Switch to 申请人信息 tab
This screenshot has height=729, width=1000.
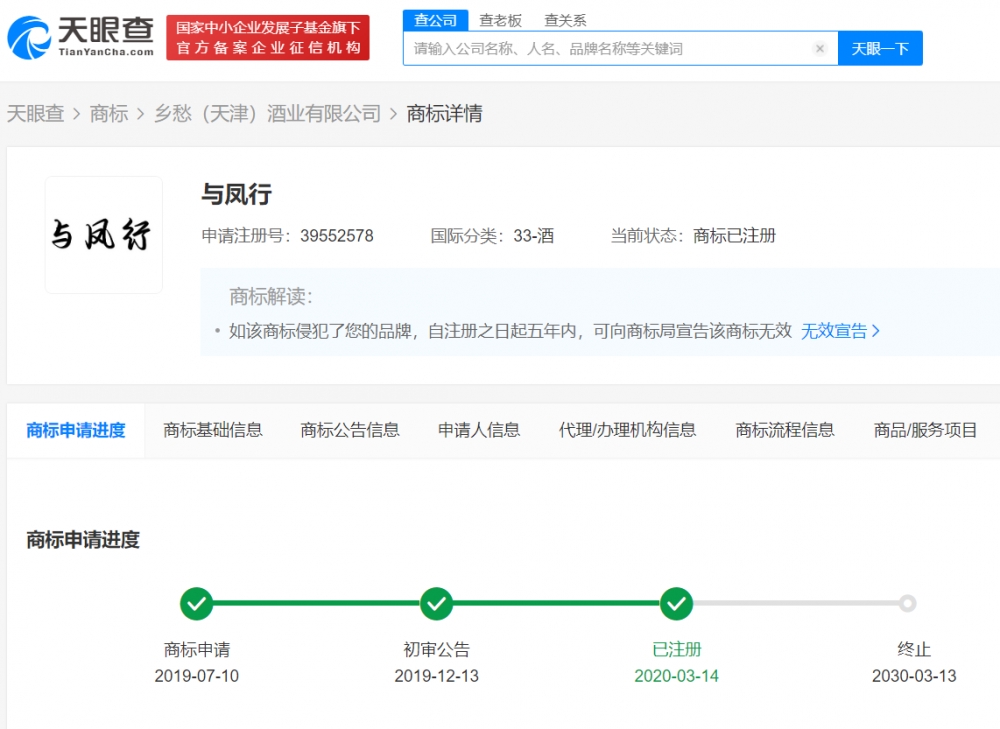point(479,431)
